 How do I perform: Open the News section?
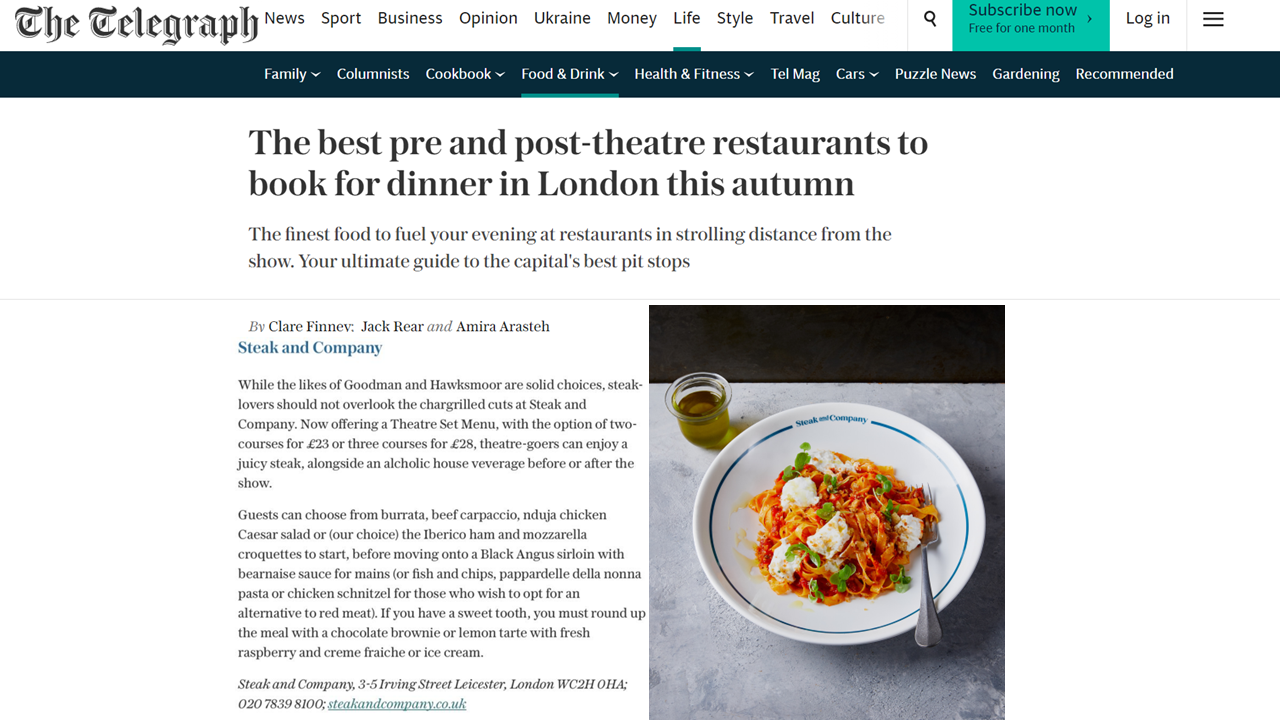tap(284, 18)
